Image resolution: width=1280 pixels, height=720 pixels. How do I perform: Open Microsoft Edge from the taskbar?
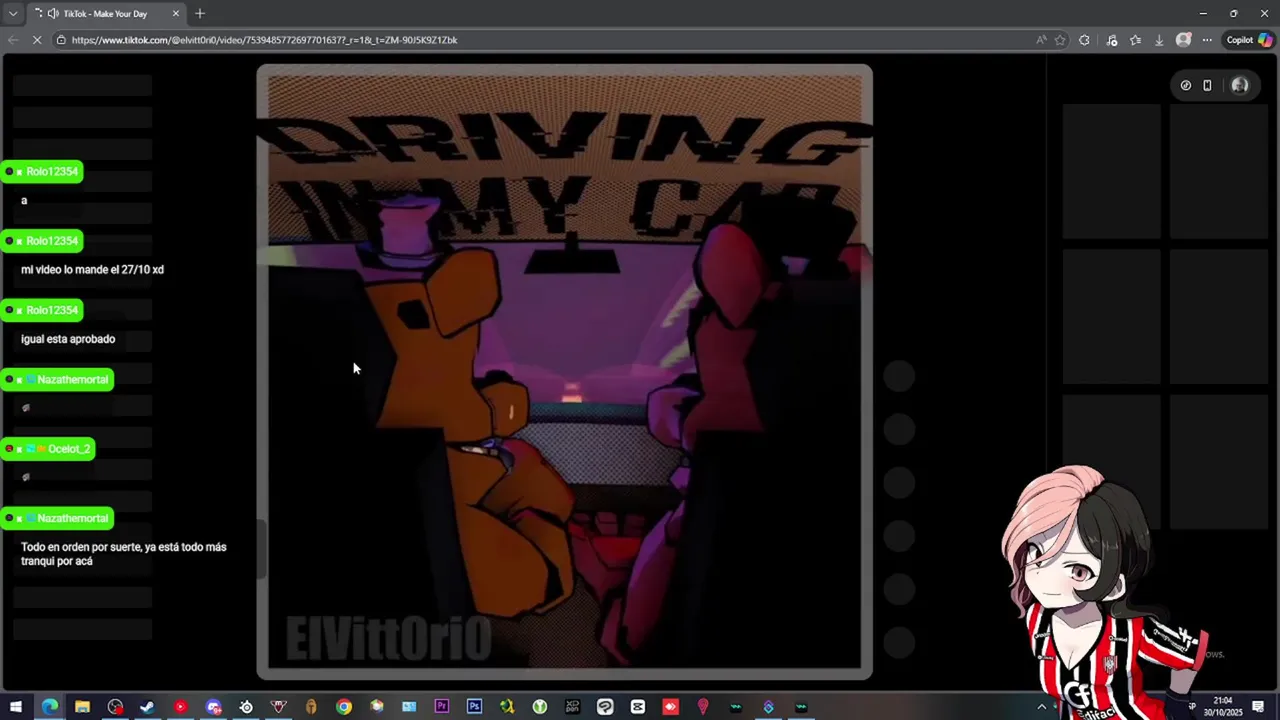coord(49,707)
